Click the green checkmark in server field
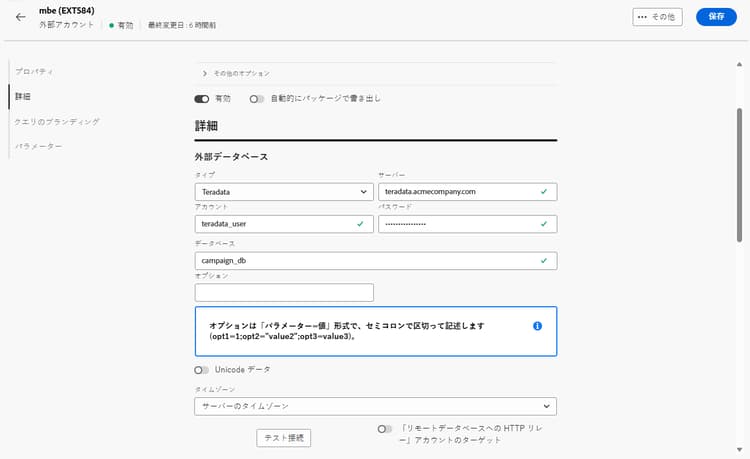750x459 pixels. tap(544, 192)
